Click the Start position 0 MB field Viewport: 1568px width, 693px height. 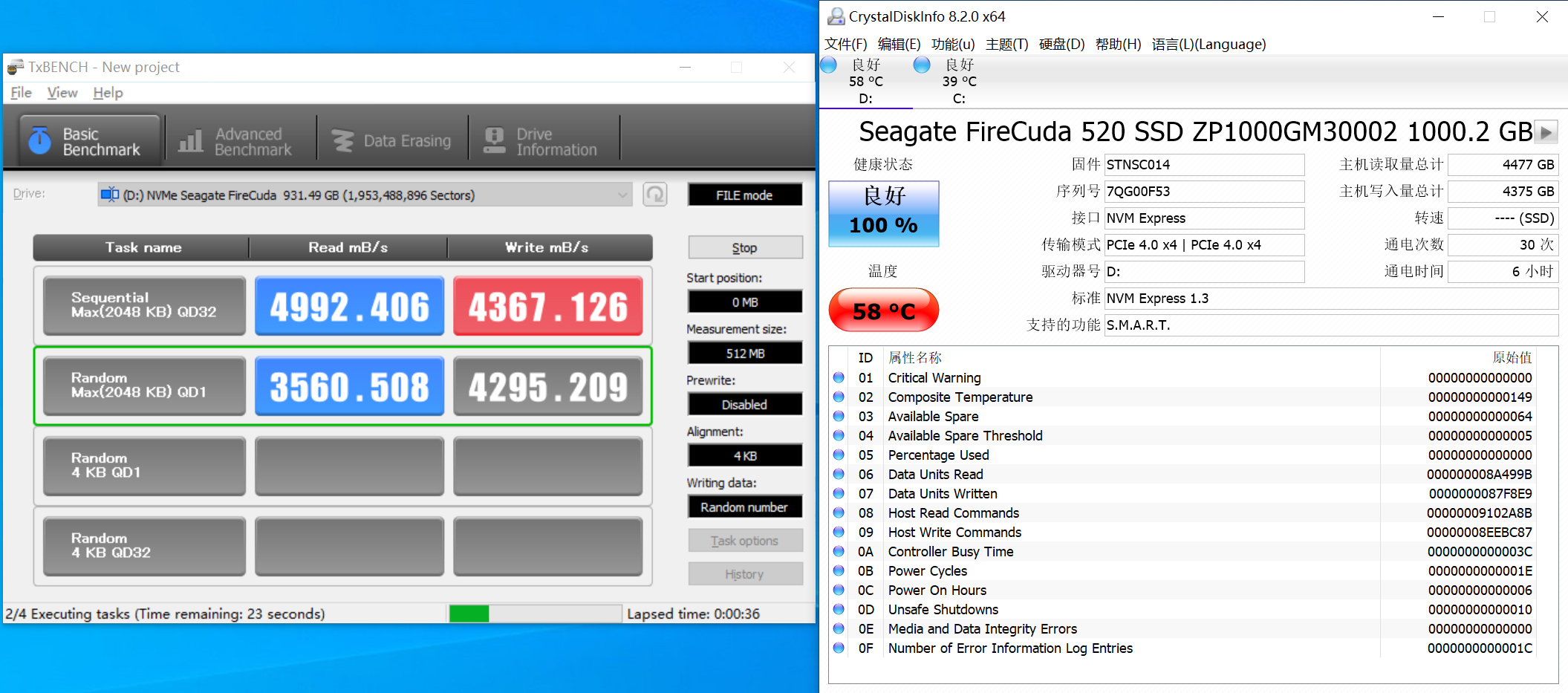click(745, 302)
